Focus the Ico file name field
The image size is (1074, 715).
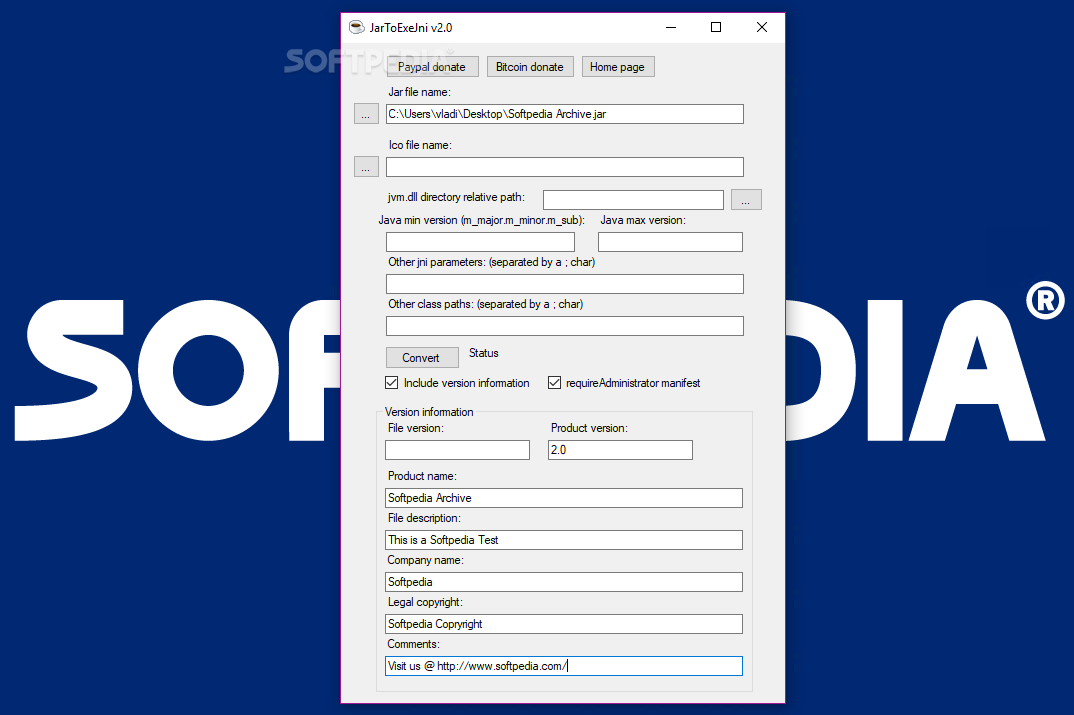click(x=564, y=166)
